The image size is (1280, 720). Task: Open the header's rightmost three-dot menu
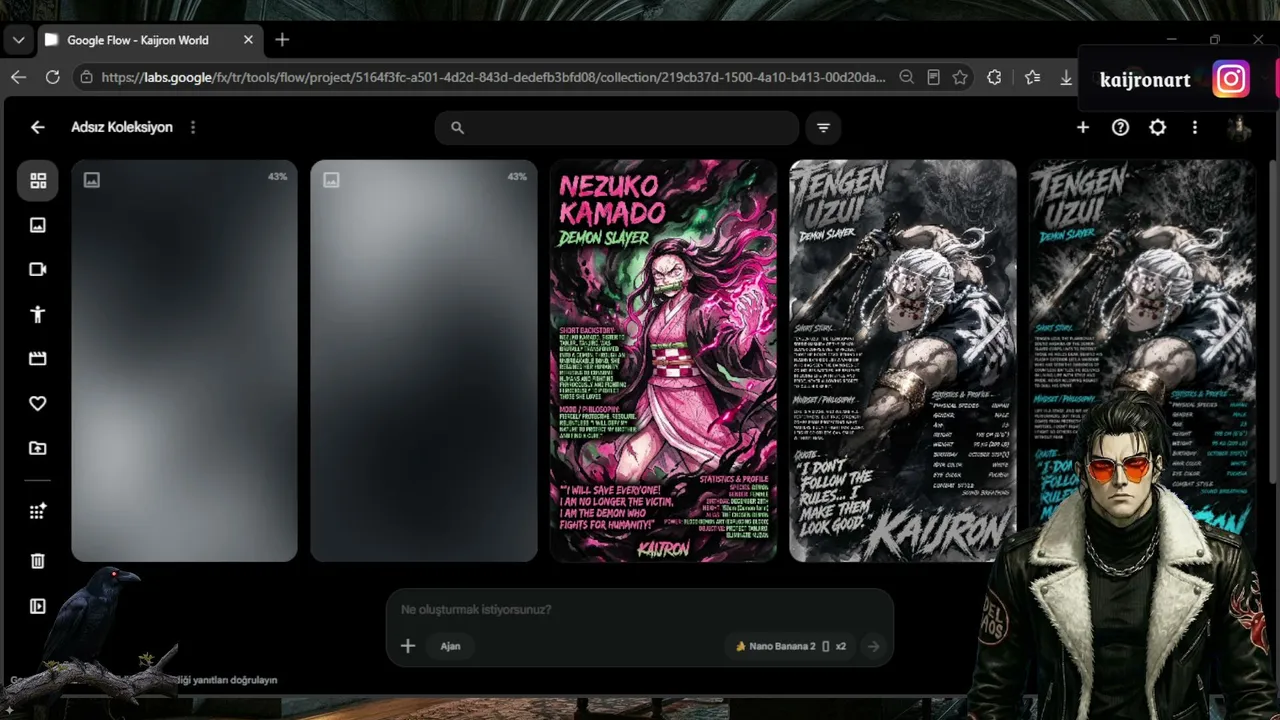click(1194, 127)
